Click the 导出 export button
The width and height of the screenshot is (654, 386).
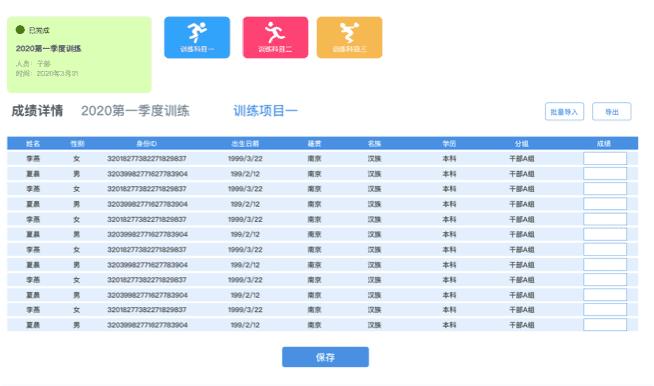[x=612, y=112]
